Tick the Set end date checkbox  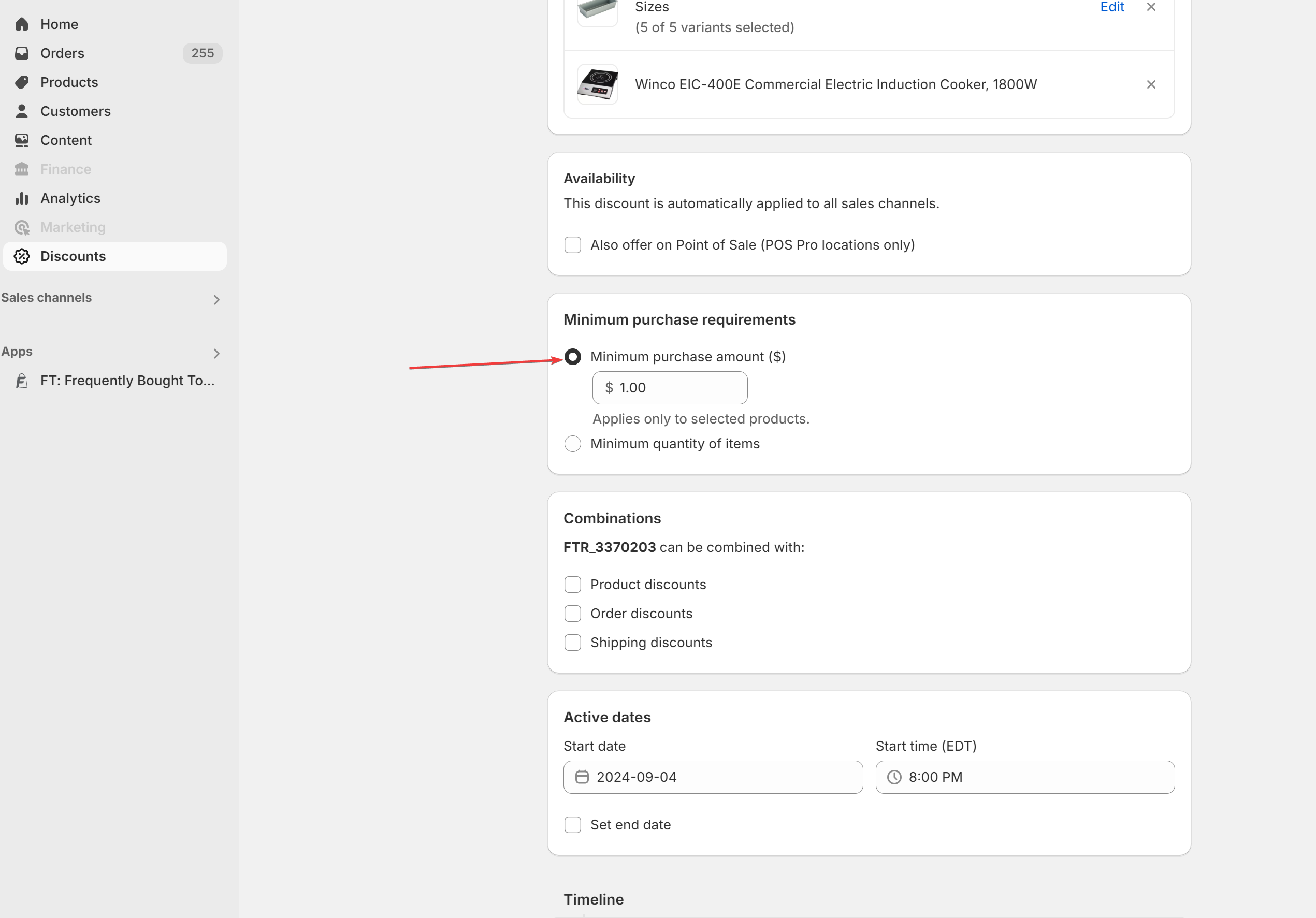[573, 825]
